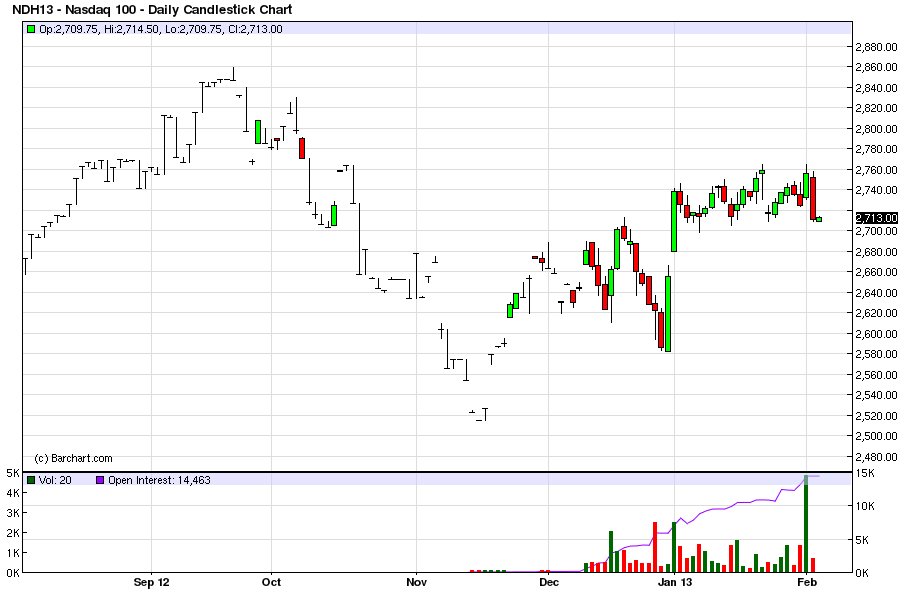Click the current price tag 2,713.00
909x599 pixels.
[x=877, y=218]
